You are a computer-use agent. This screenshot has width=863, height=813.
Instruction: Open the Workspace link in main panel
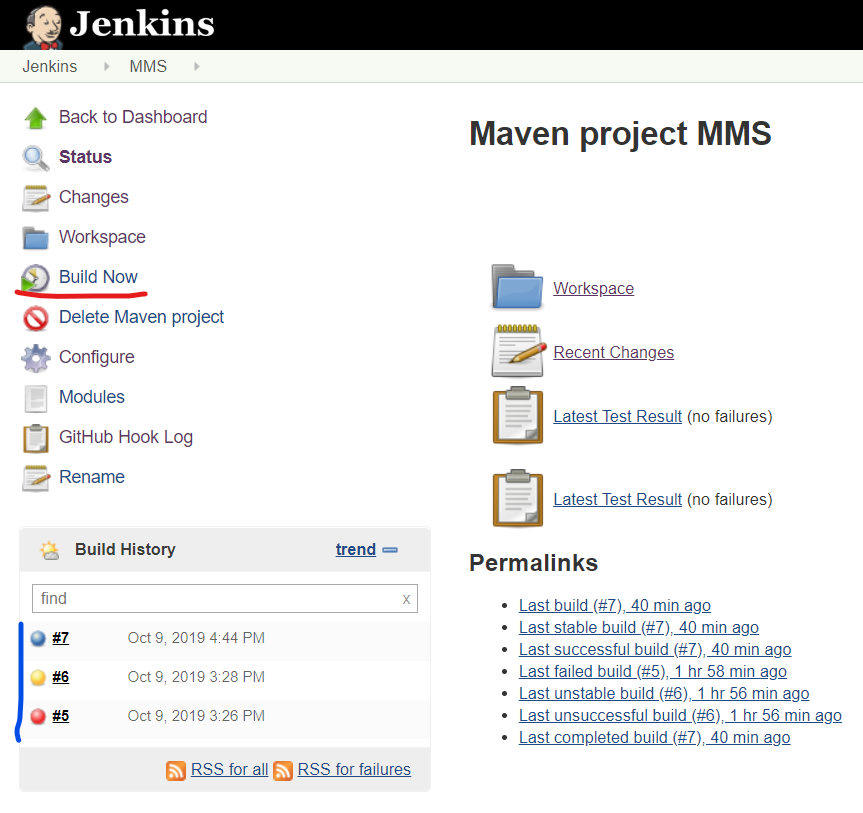pyautogui.click(x=593, y=288)
